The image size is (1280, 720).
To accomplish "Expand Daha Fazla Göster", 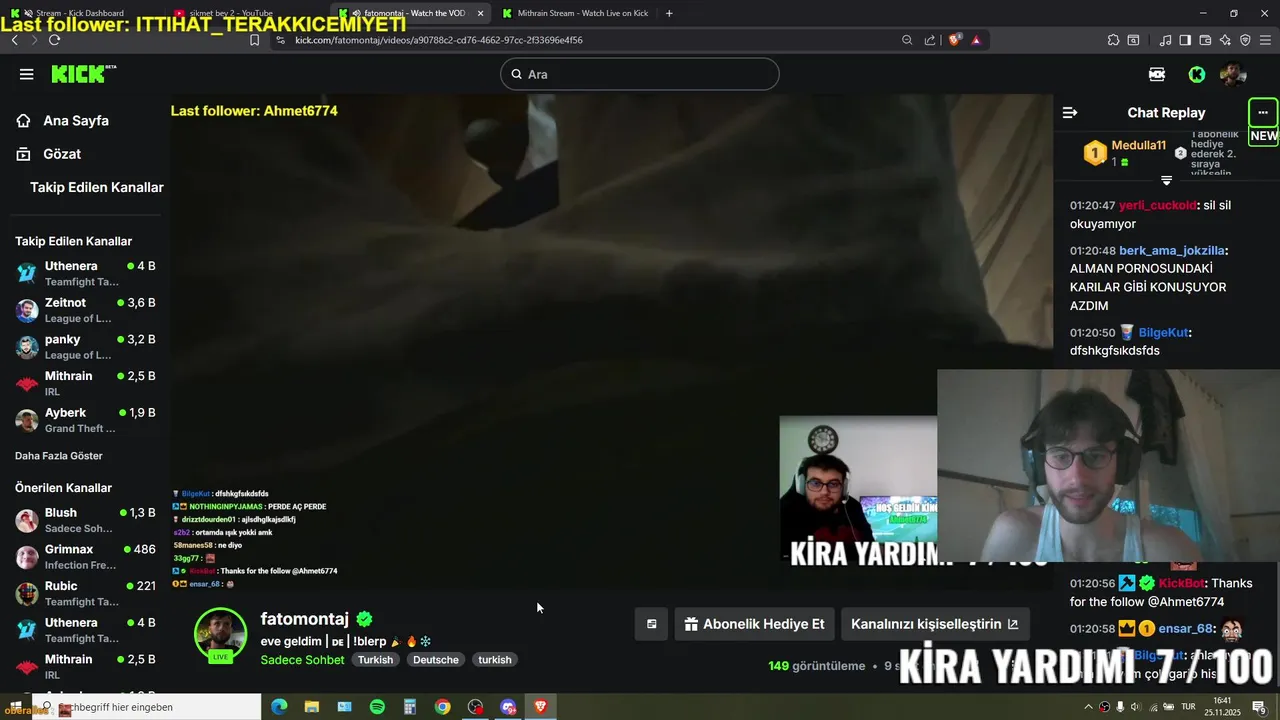I will [59, 456].
